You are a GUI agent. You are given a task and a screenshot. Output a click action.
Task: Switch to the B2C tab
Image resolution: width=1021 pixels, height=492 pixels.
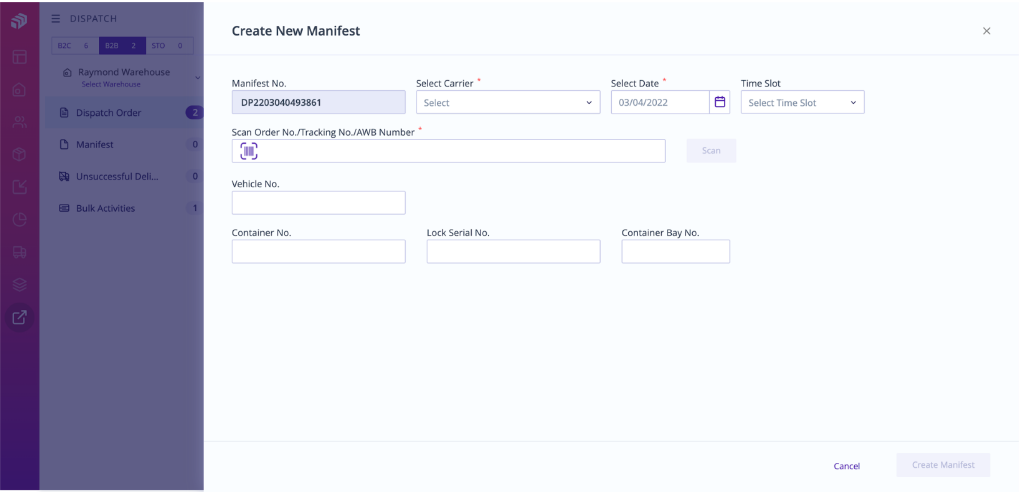coord(76,46)
